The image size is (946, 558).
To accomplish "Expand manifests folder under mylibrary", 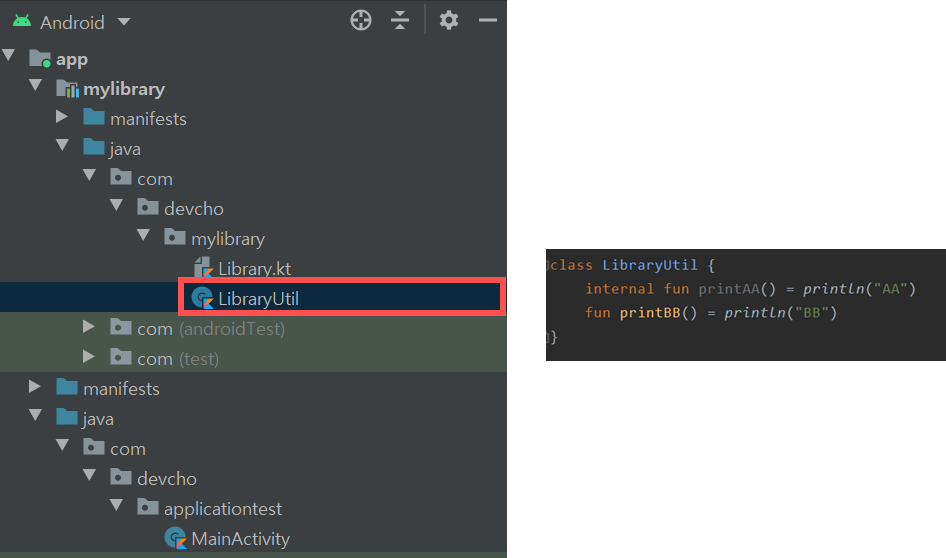I will (x=62, y=116).
